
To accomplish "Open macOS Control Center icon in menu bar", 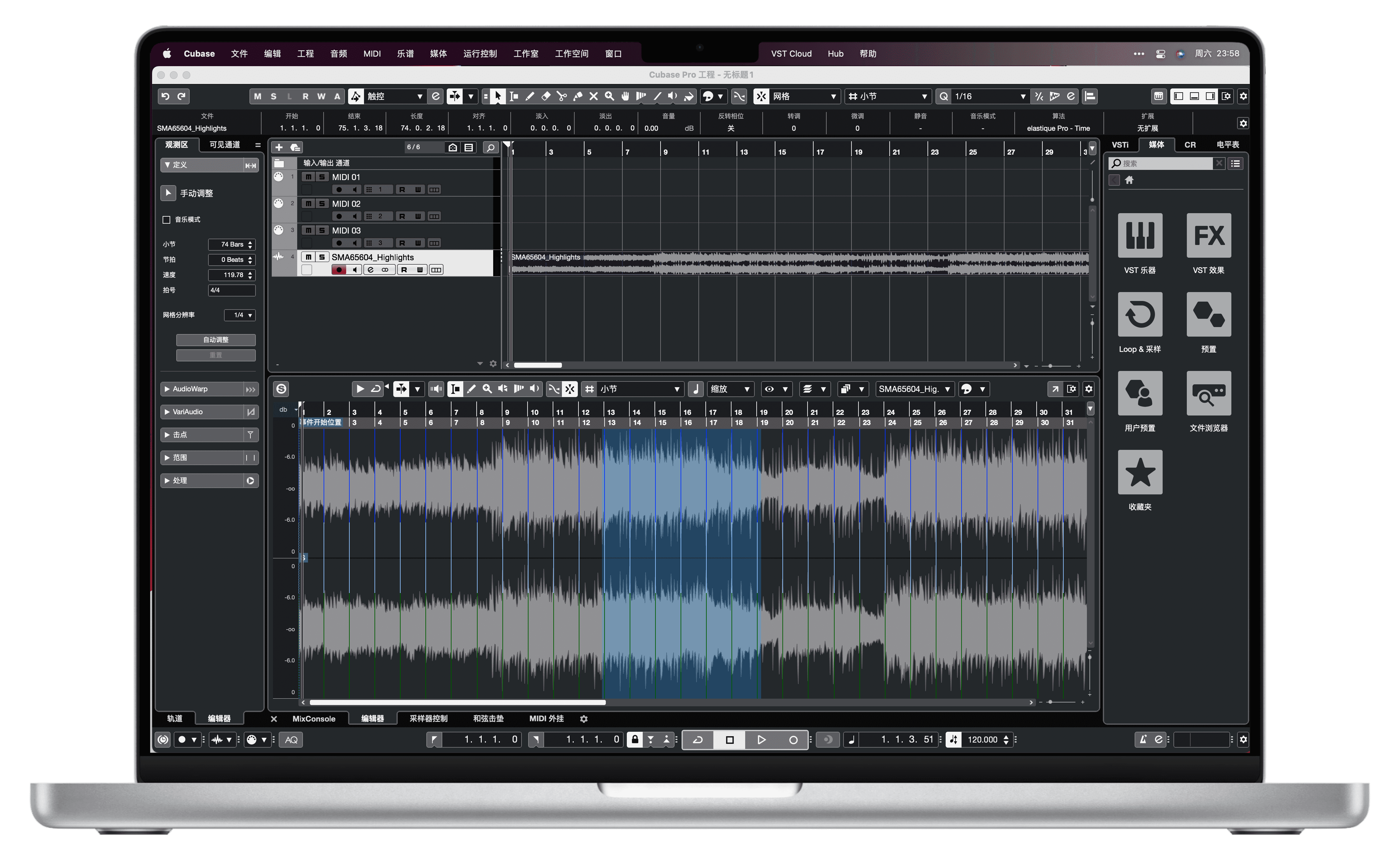I will (x=1160, y=53).
